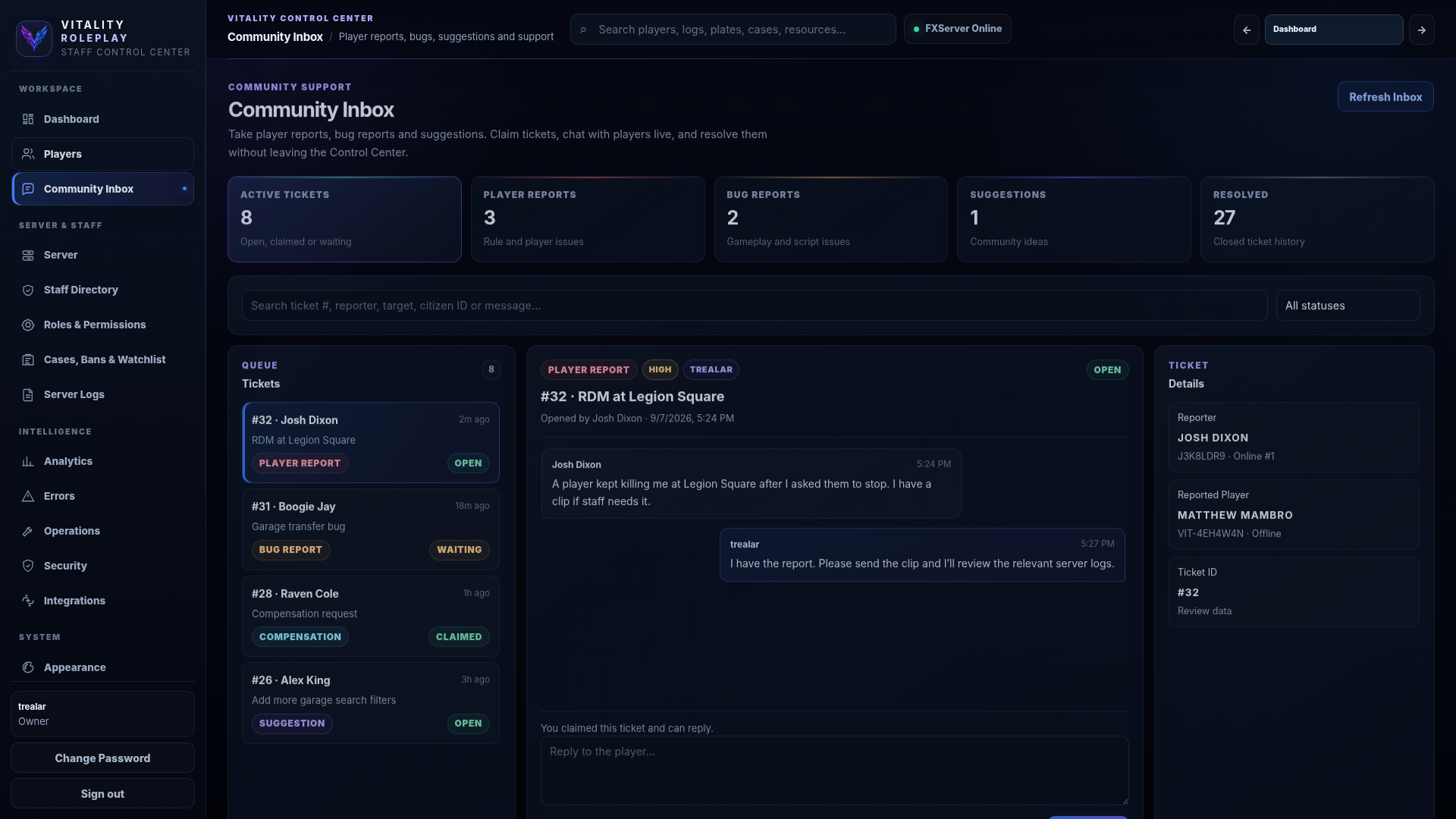
Task: View the Resolved tickets card
Action: tap(1317, 219)
